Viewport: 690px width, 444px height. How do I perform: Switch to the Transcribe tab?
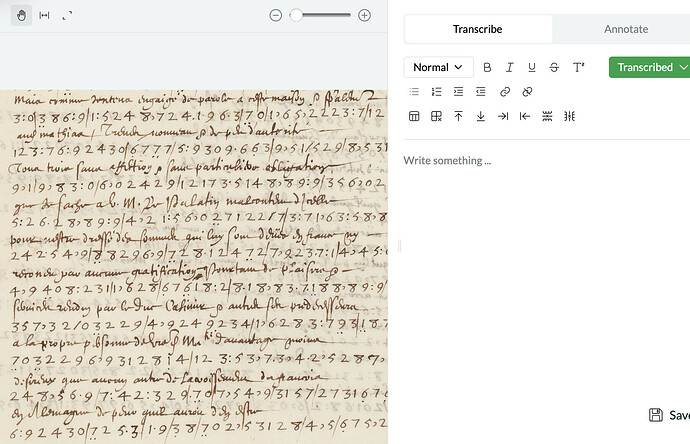[477, 30]
